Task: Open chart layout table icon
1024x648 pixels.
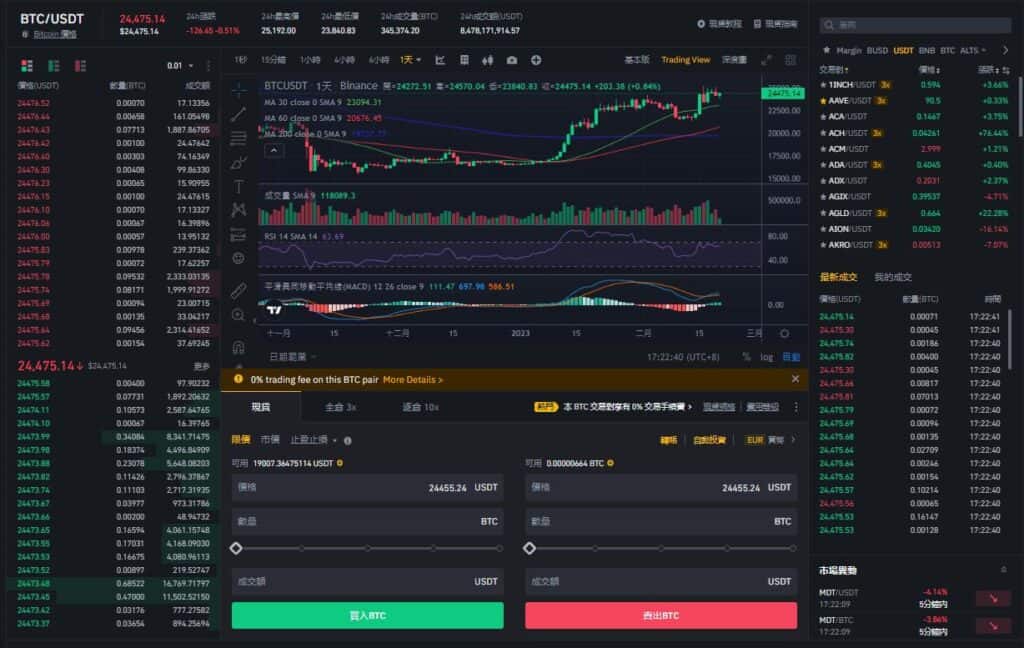Action: click(x=464, y=60)
